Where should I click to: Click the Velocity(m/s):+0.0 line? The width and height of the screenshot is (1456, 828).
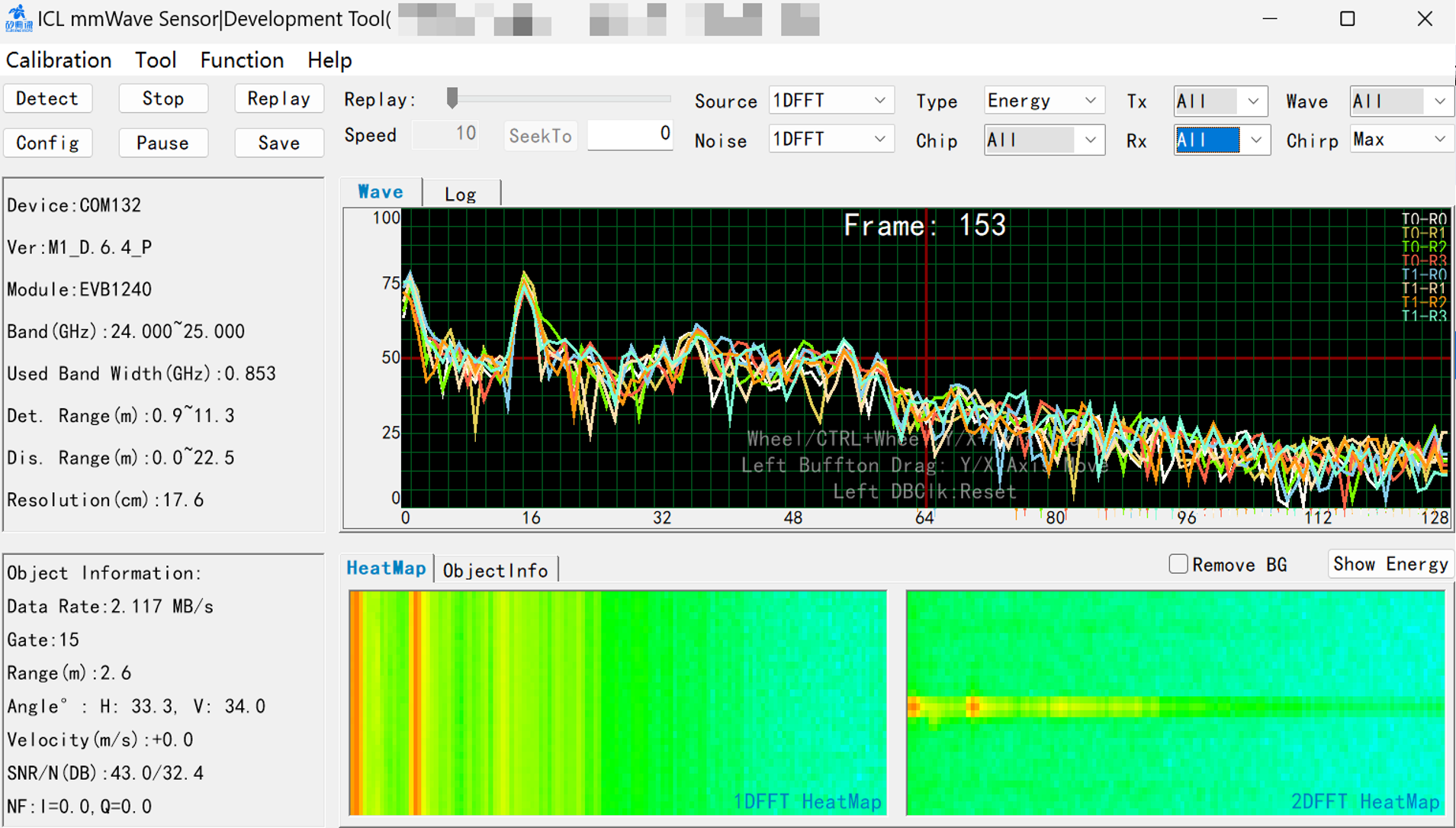tap(100, 740)
